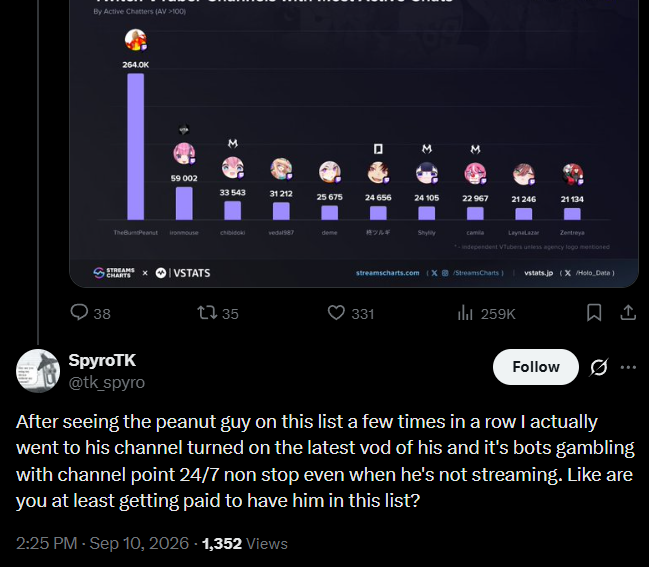Open the three-dot more options menu
649x567 pixels.
tap(628, 367)
